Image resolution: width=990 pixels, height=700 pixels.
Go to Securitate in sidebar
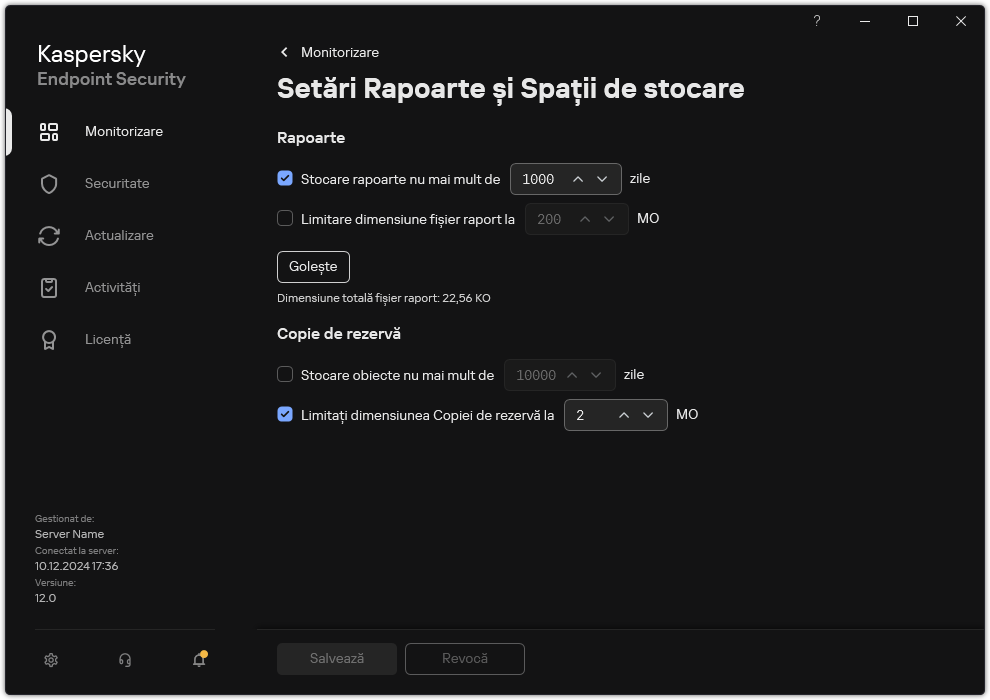(117, 184)
